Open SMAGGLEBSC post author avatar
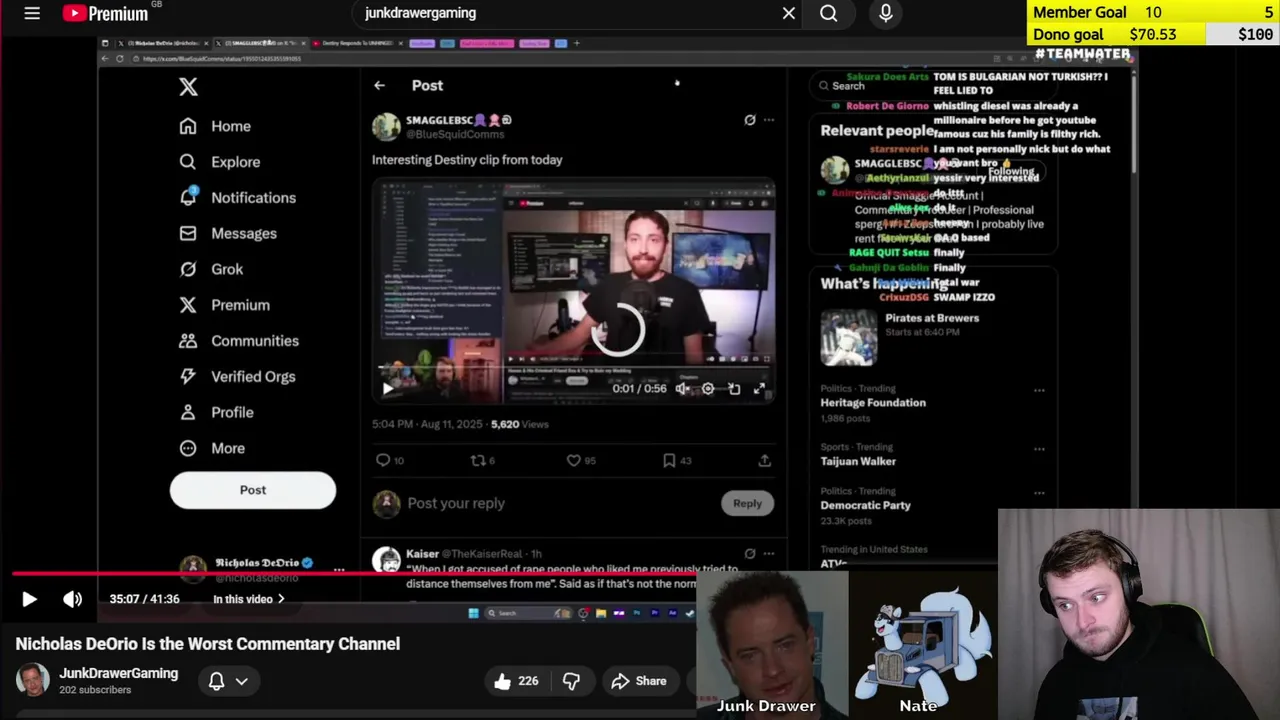The width and height of the screenshot is (1280, 720). pyautogui.click(x=386, y=127)
